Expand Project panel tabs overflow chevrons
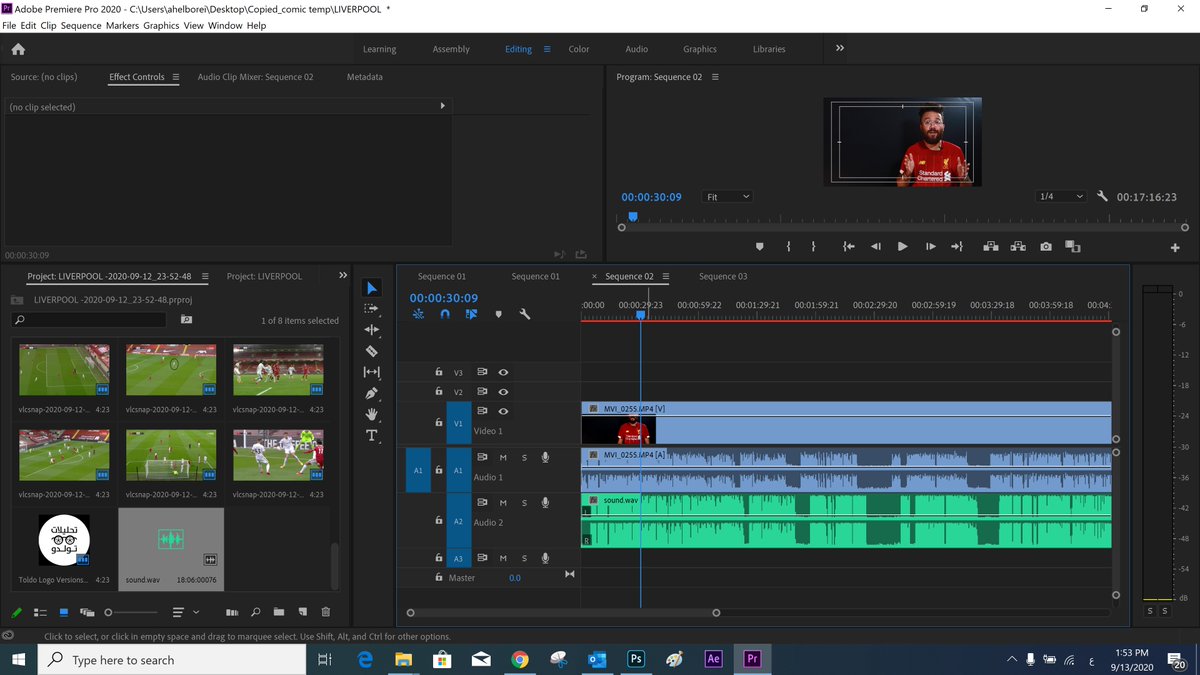 [343, 276]
